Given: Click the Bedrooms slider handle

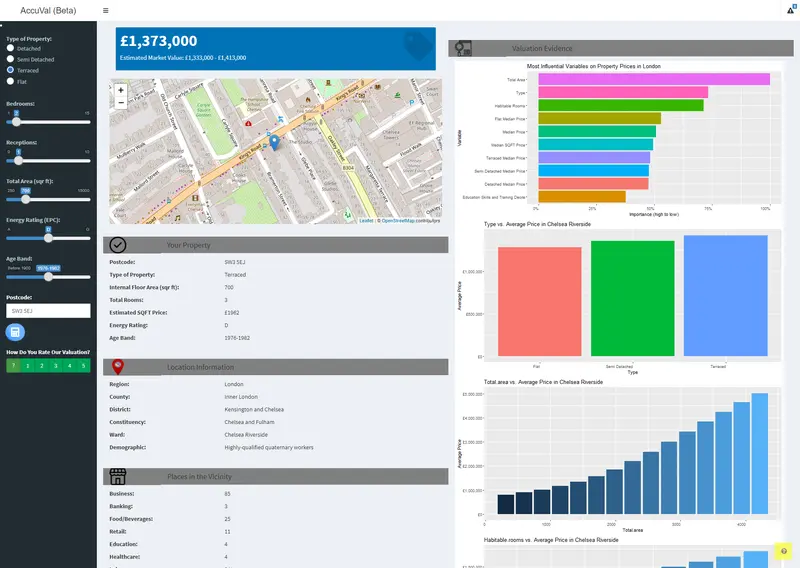Looking at the screenshot, I should 16,122.
